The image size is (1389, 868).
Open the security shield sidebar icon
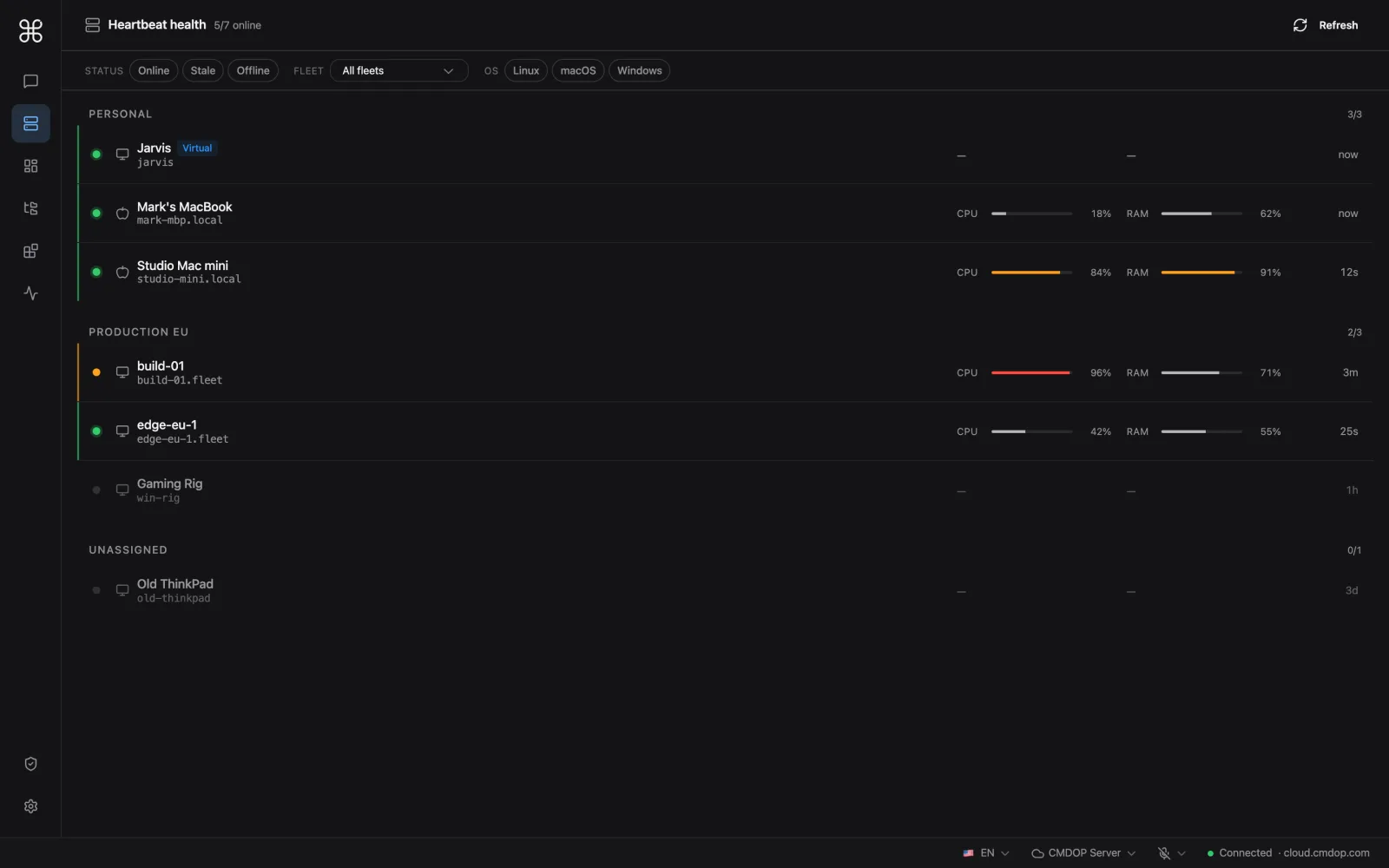[x=30, y=764]
